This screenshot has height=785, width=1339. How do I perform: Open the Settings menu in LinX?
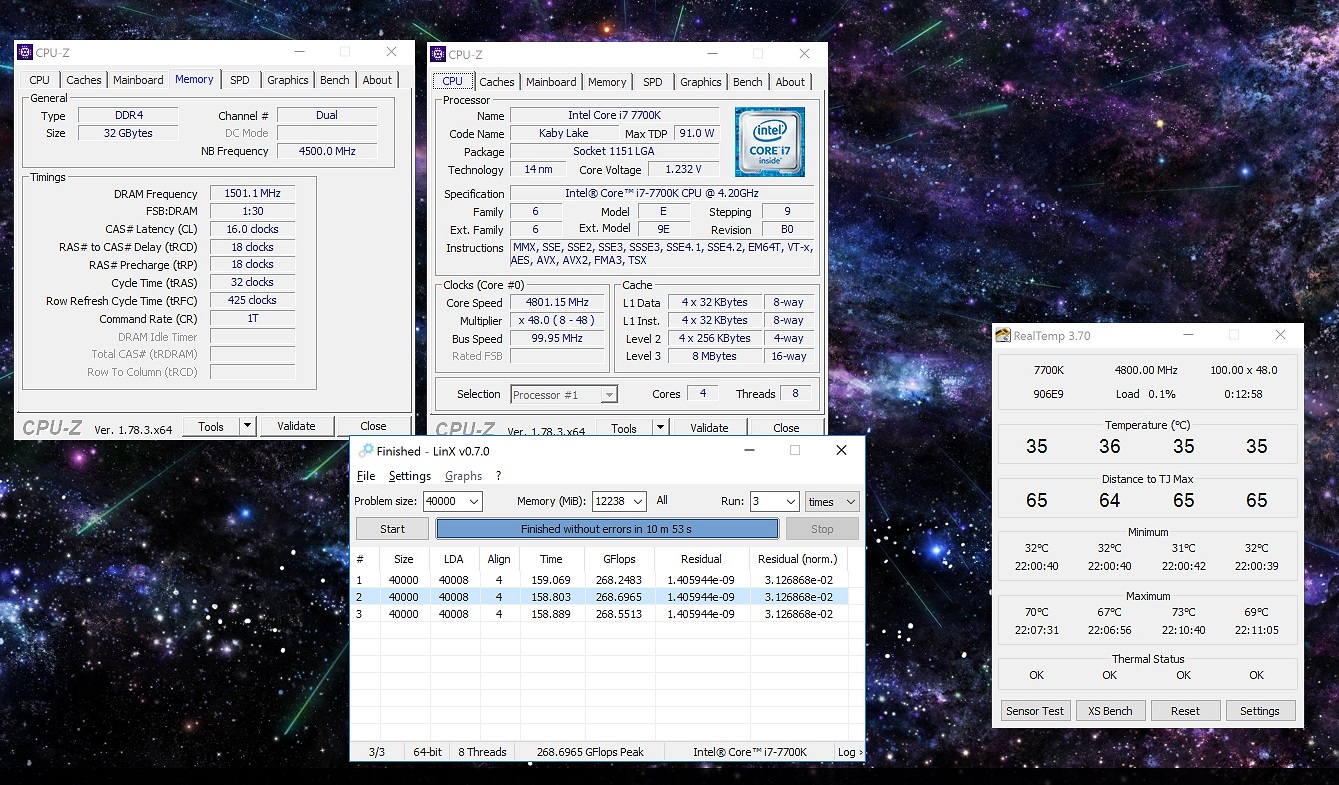410,476
